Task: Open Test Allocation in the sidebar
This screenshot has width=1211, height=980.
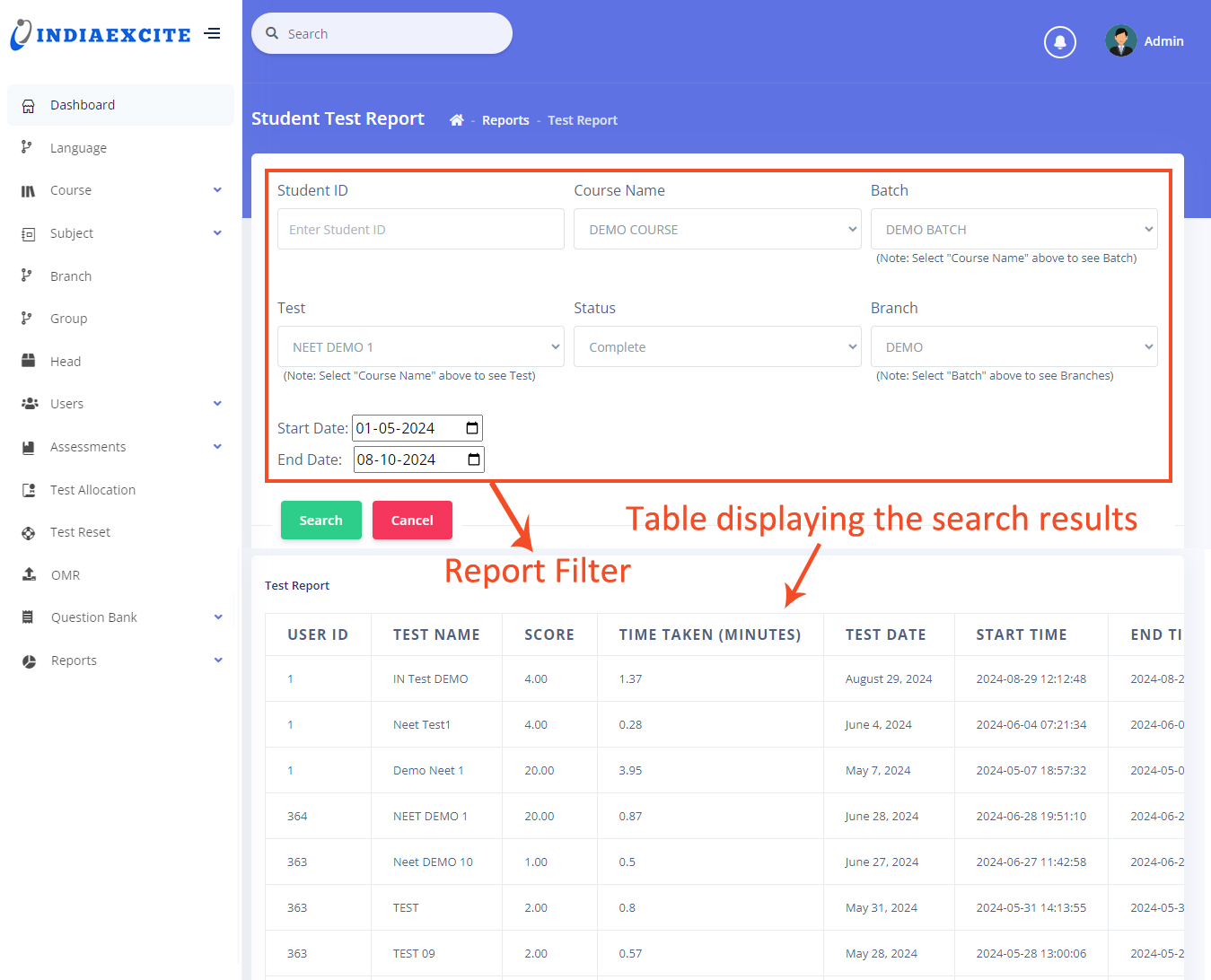Action: coord(92,490)
